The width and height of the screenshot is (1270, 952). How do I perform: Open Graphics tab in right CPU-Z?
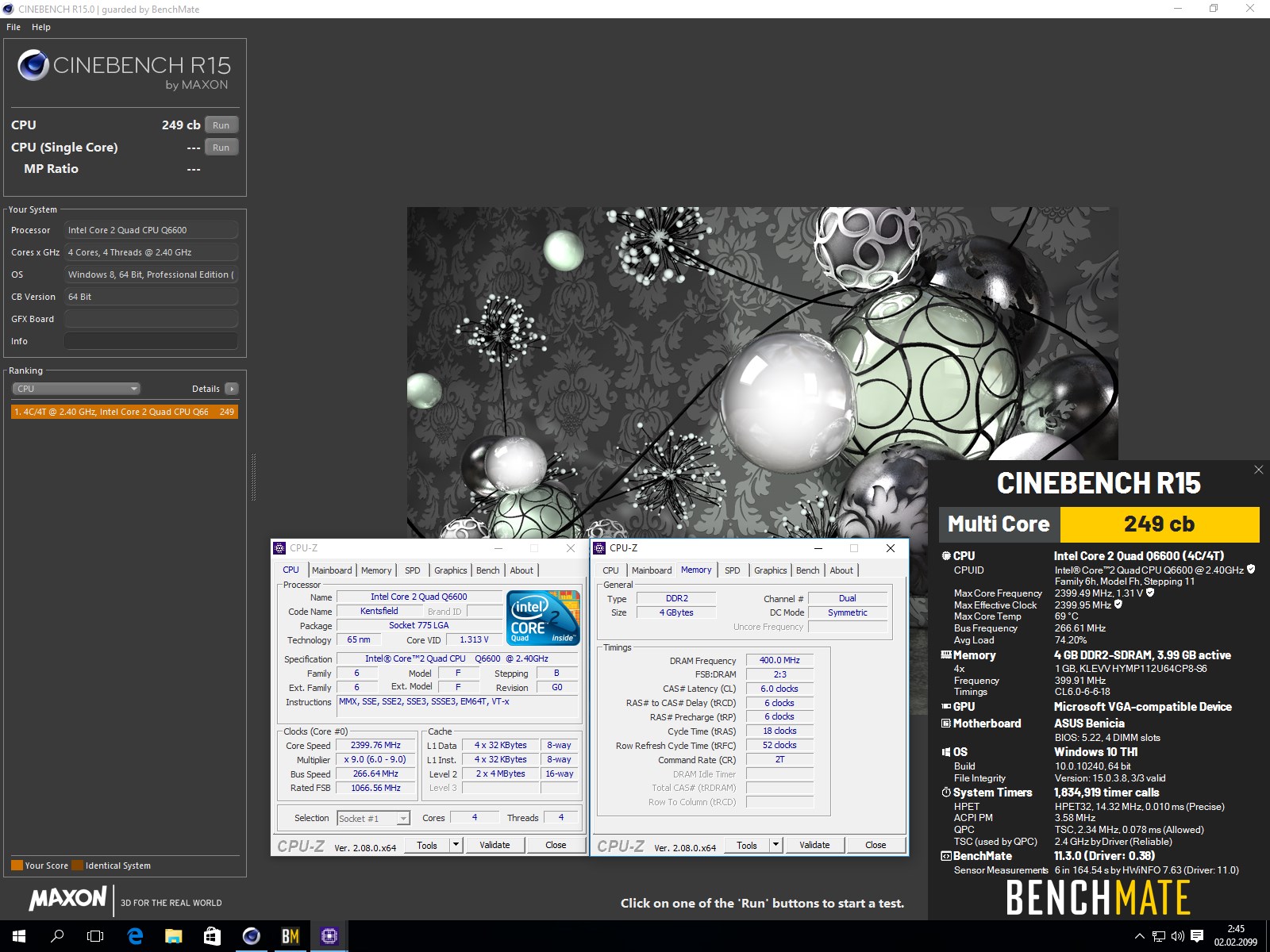771,570
